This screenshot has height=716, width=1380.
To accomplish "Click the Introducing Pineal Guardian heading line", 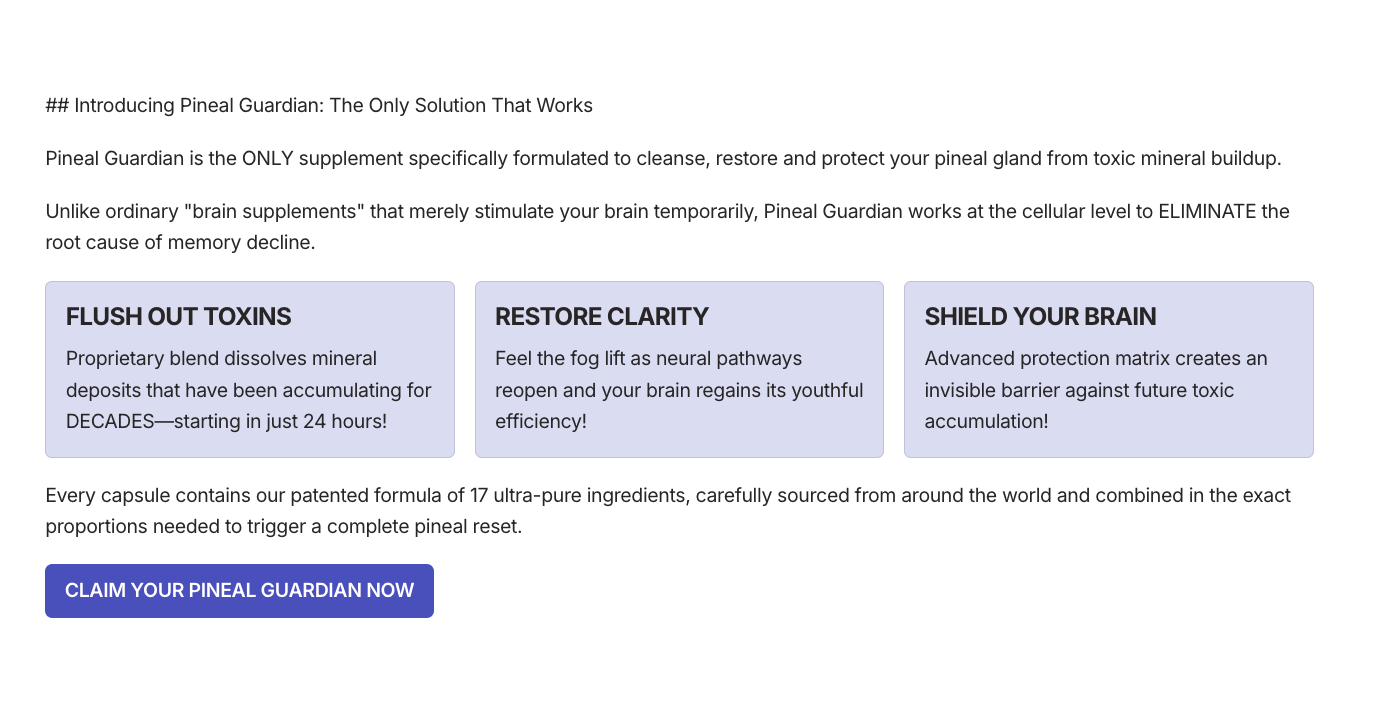I will point(319,106).
